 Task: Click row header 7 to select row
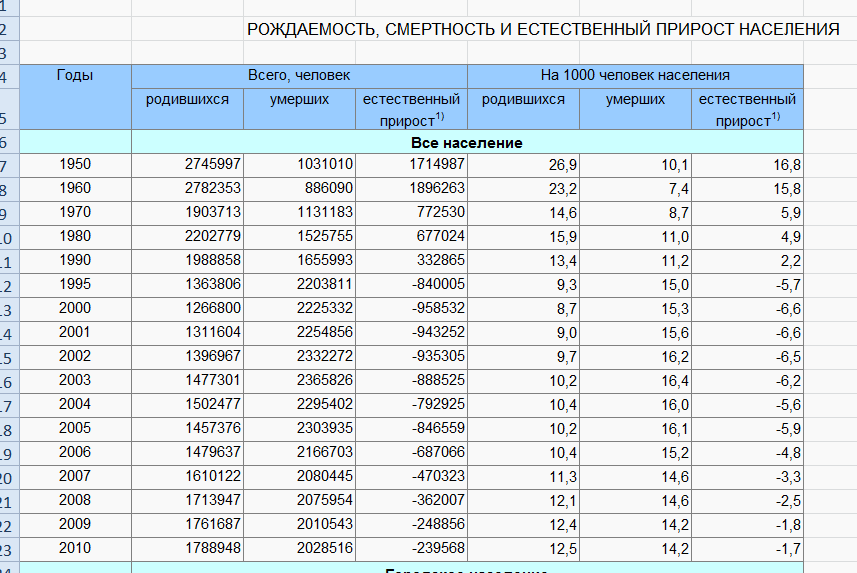5,165
